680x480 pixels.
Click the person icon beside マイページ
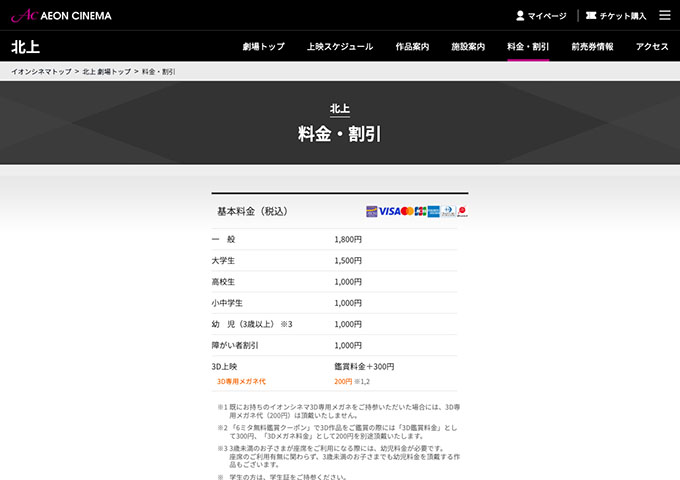(520, 16)
